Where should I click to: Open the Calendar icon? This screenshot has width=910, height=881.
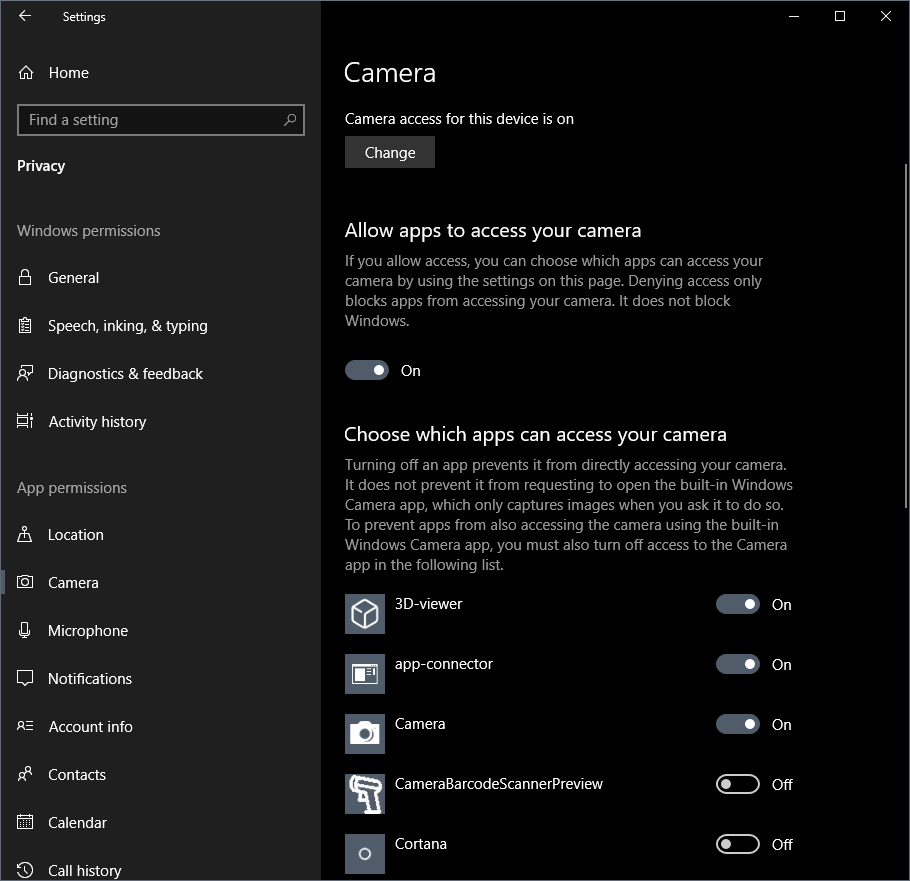click(x=25, y=822)
